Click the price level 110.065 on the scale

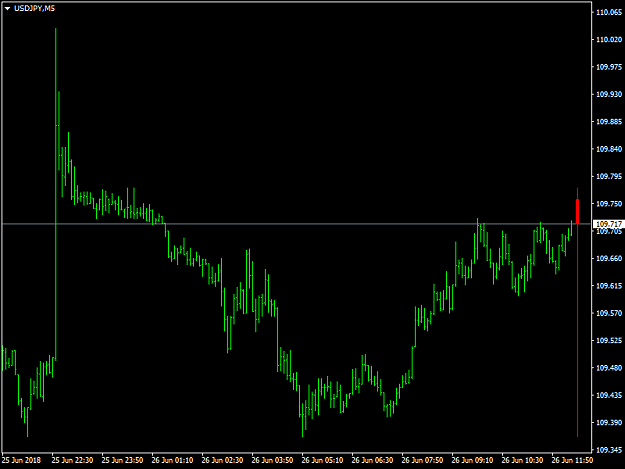coord(609,12)
